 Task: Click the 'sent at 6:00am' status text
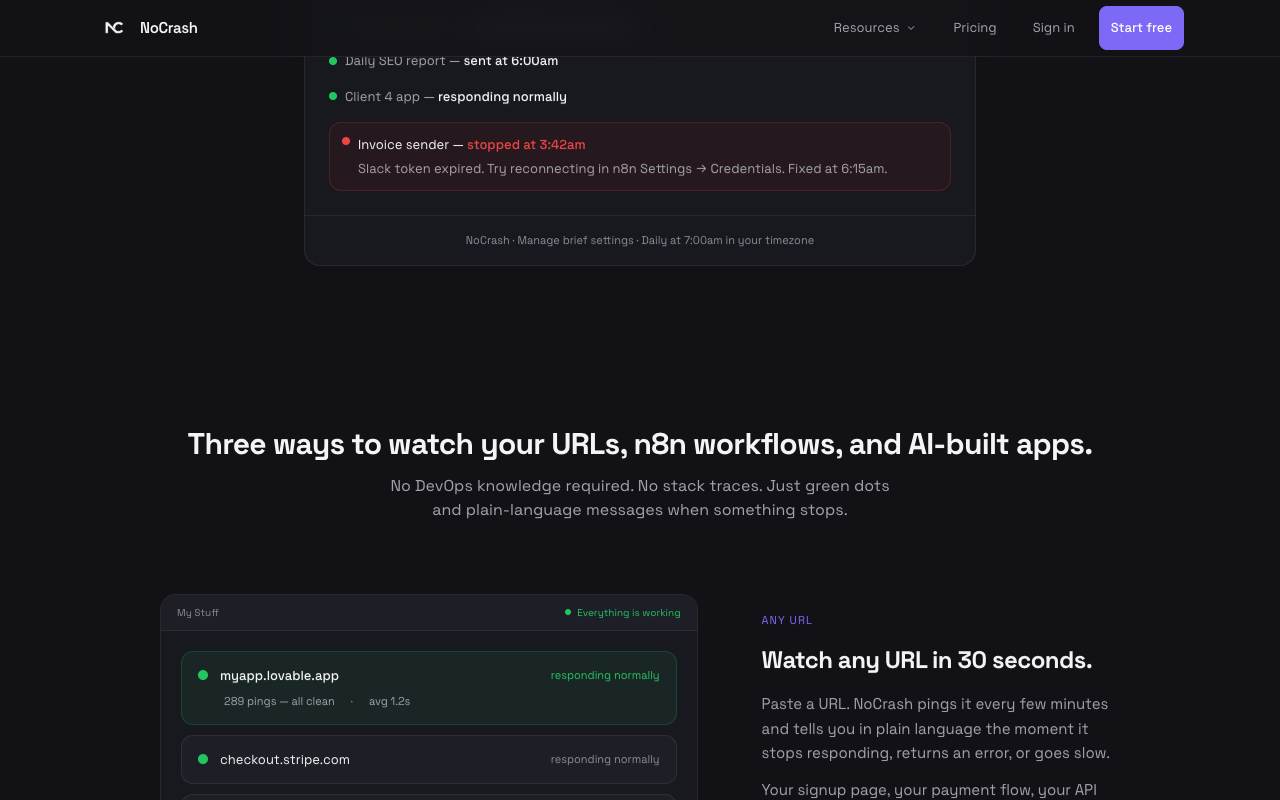click(x=511, y=61)
